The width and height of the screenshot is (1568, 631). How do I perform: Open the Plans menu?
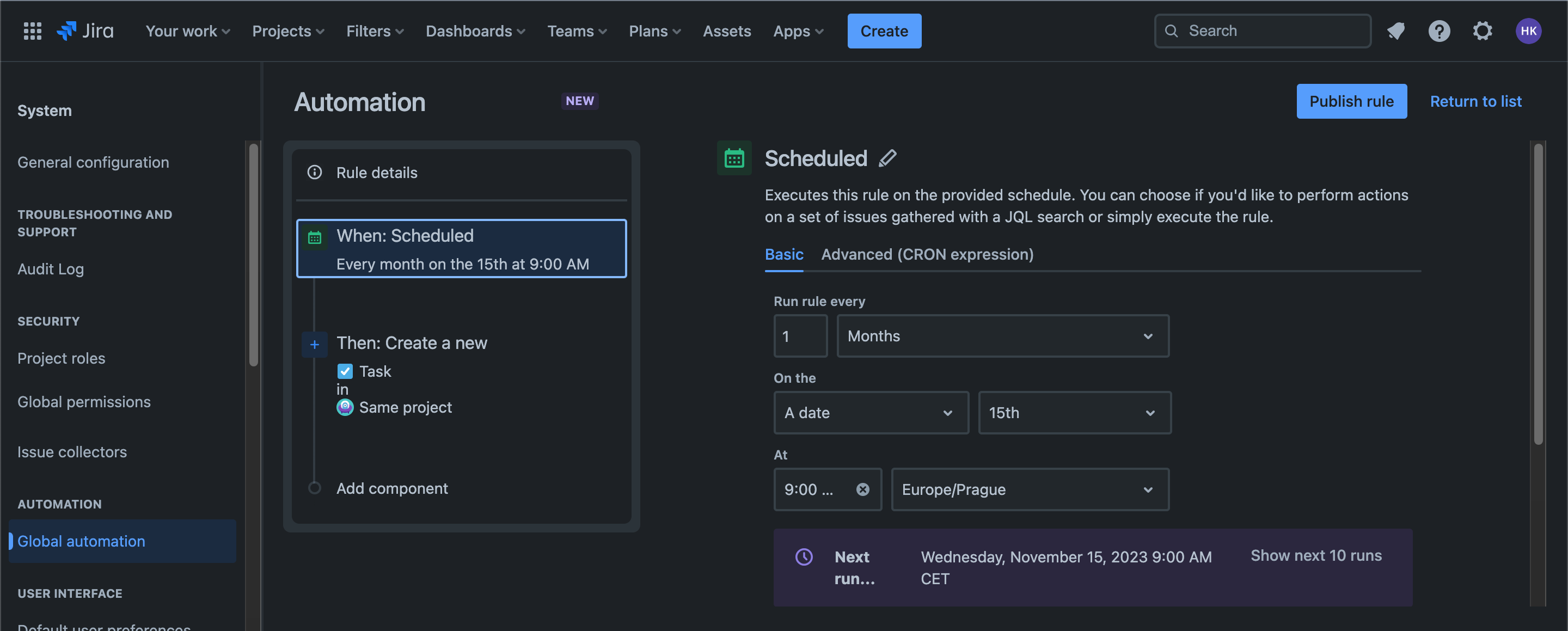pos(654,31)
